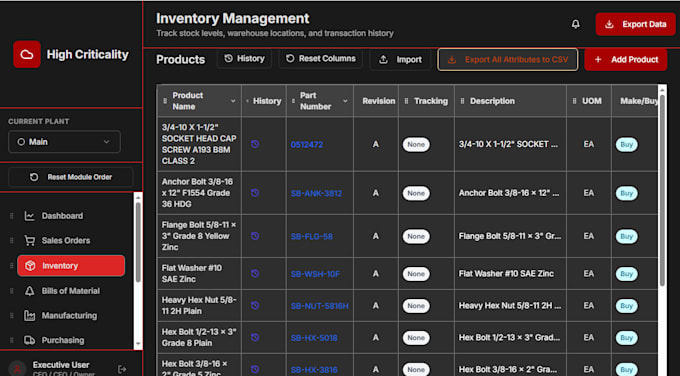Expand Product Name column sort chevron
680x376 pixels.
click(x=233, y=101)
